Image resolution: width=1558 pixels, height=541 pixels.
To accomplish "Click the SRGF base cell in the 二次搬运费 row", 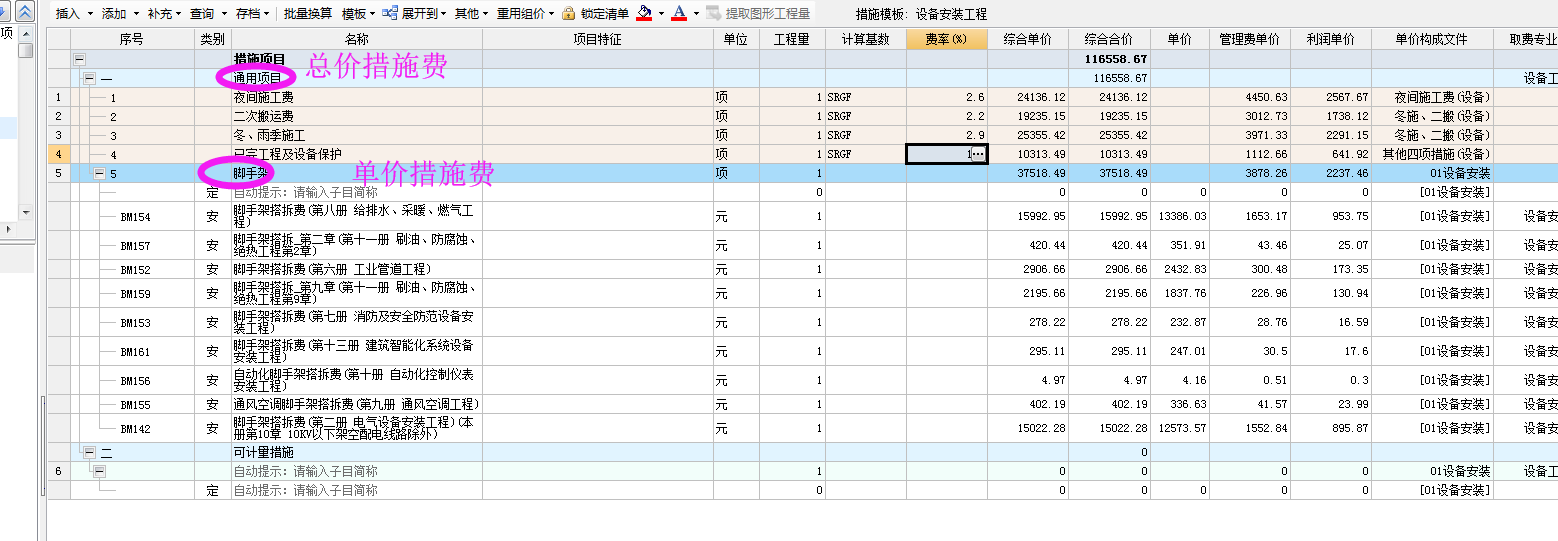I will coord(866,116).
